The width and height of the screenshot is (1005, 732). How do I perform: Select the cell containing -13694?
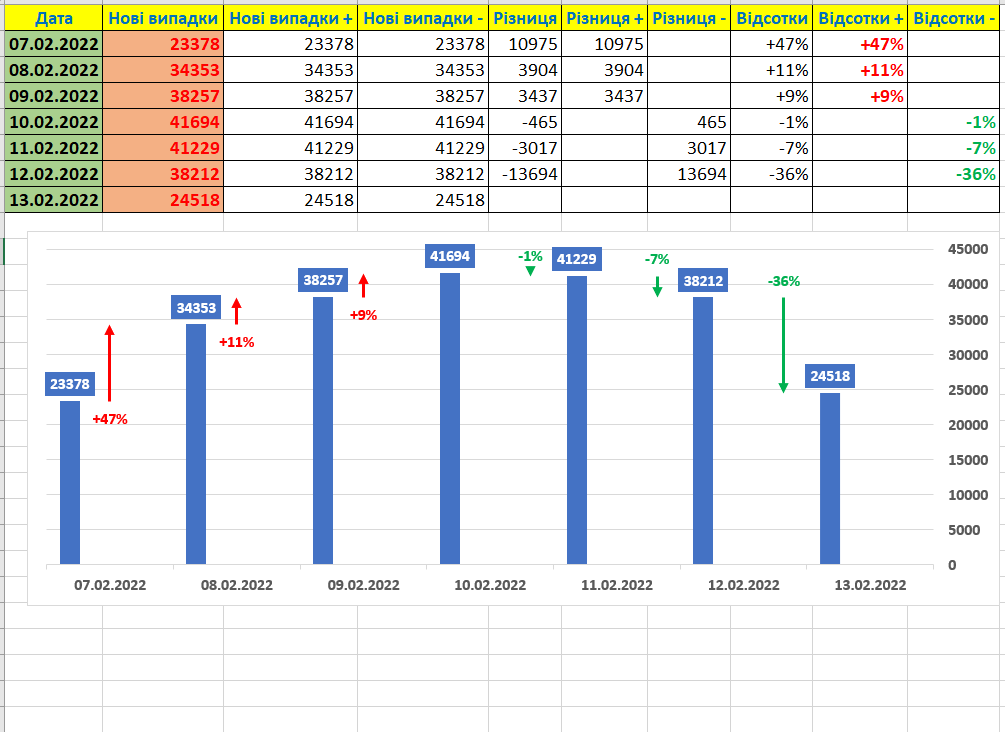(x=524, y=174)
